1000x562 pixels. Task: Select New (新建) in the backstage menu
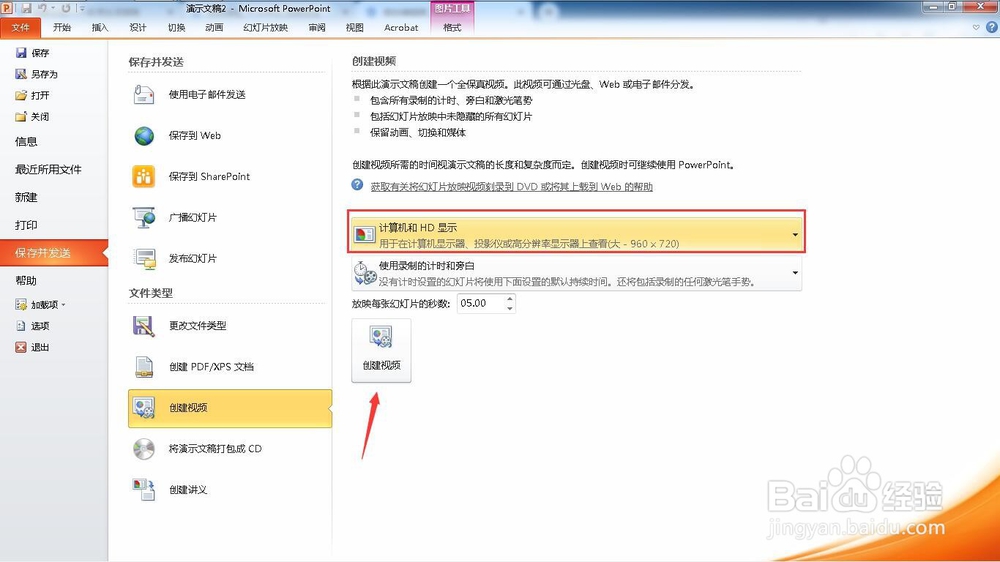26,197
